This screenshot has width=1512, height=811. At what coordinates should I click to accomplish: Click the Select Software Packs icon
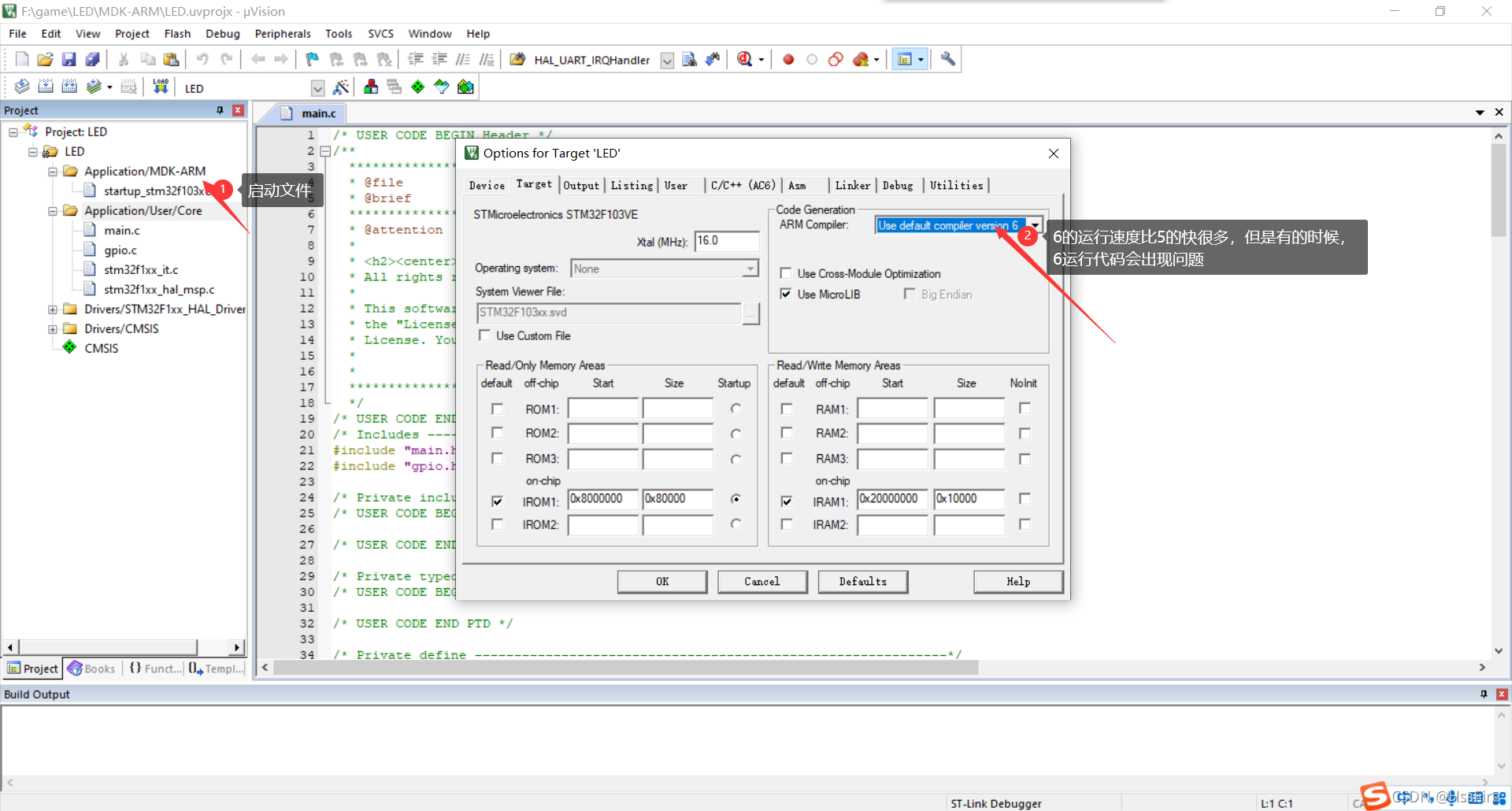[442, 87]
